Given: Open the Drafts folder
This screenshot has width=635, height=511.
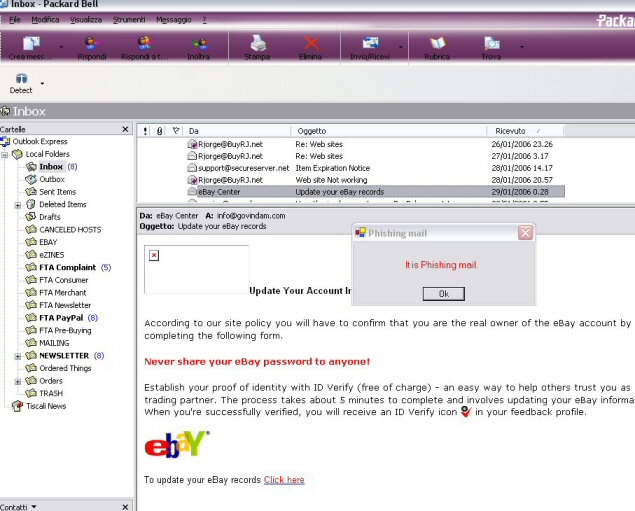Looking at the screenshot, I should (49, 217).
